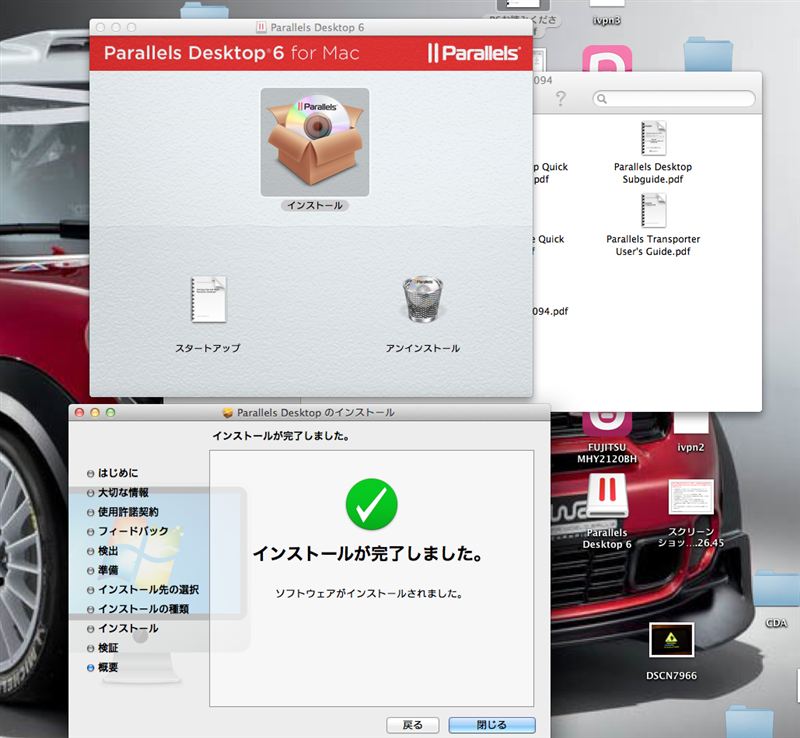Click the help question mark in Finder window
This screenshot has width=800, height=738.
point(561,98)
